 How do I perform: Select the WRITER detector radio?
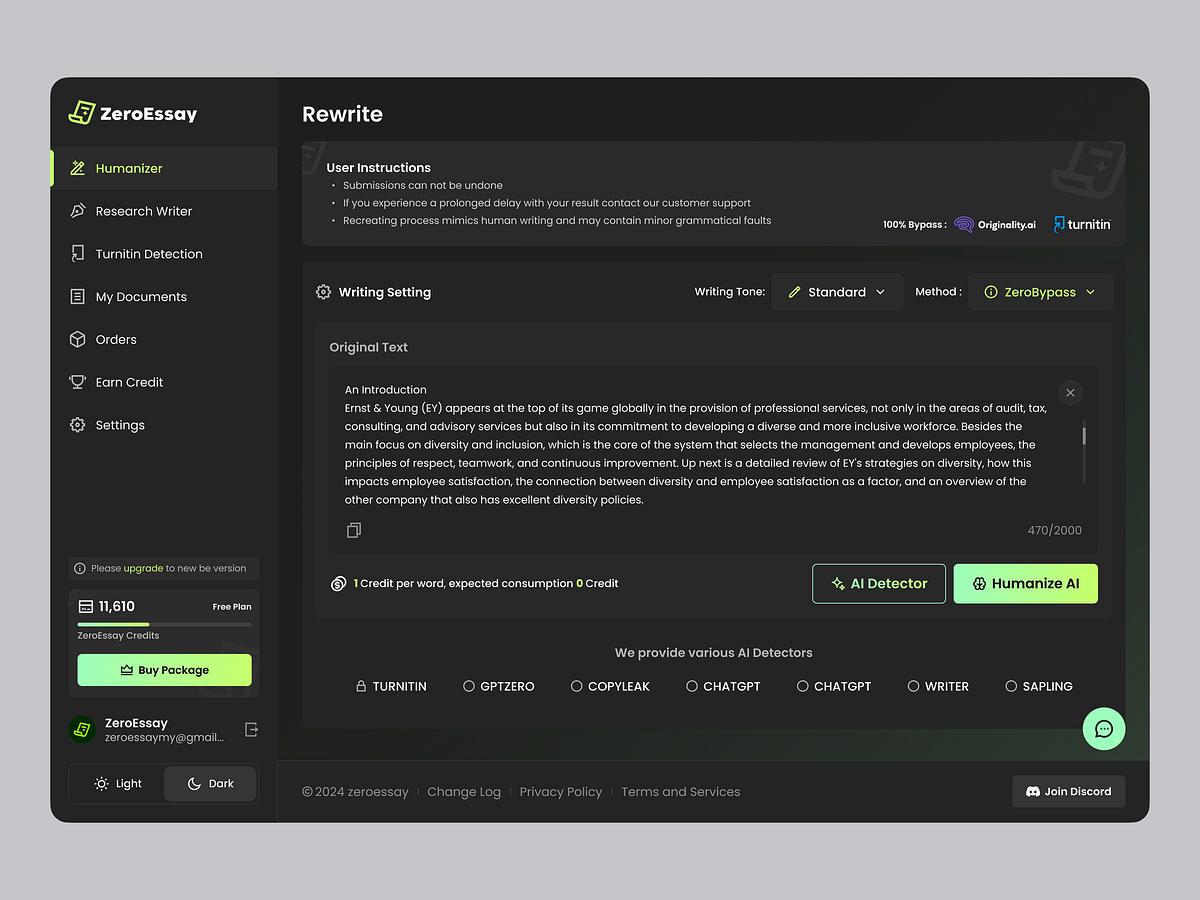tap(913, 686)
